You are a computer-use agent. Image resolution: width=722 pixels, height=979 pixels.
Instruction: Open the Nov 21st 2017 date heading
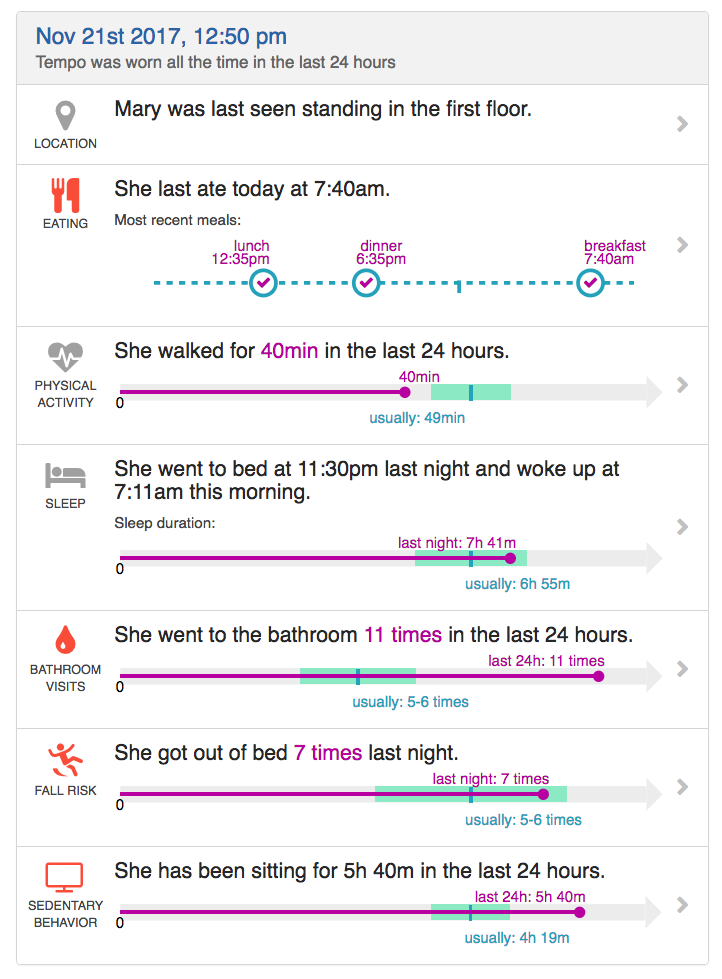(161, 37)
